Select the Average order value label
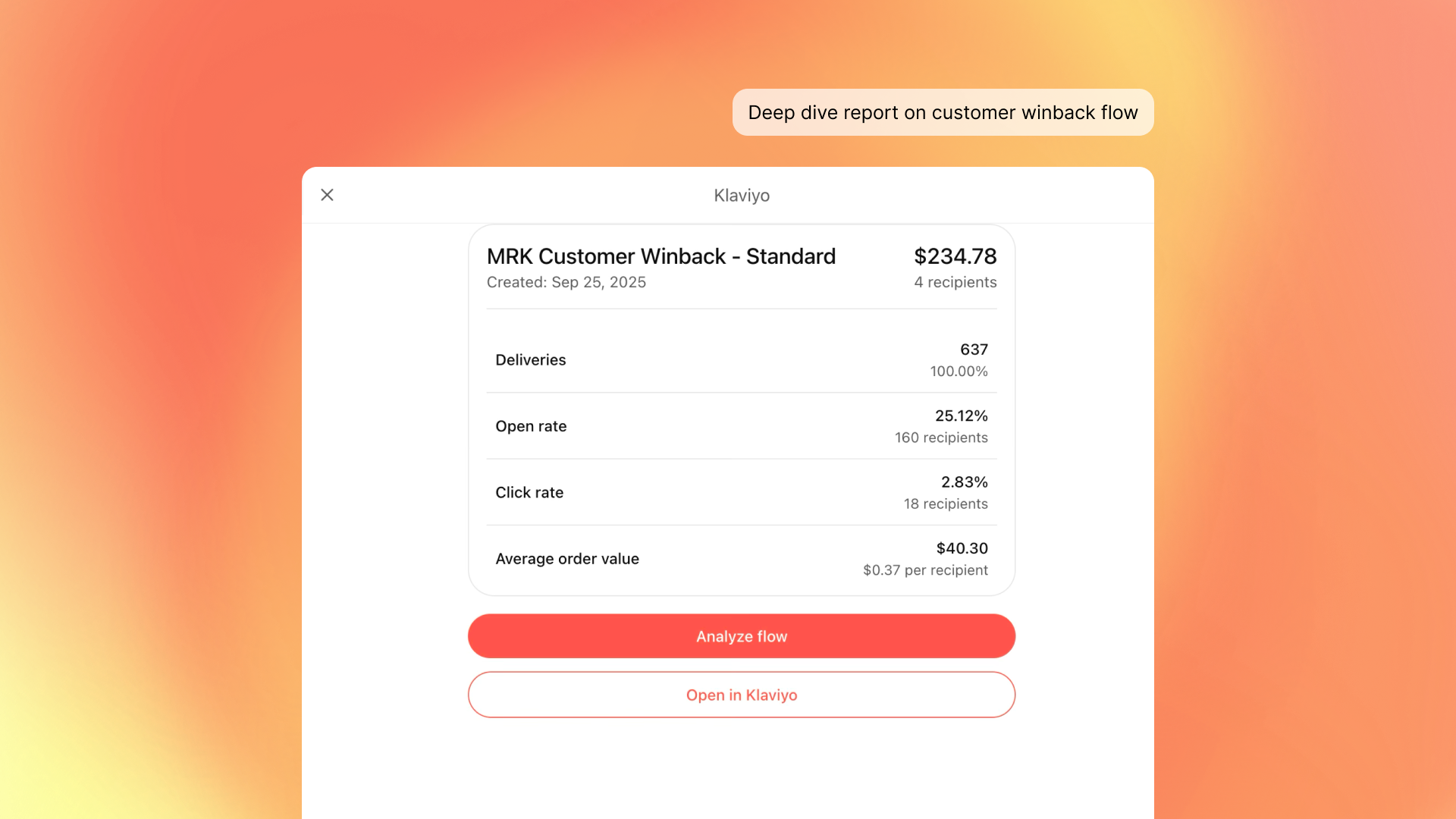 [x=566, y=559]
